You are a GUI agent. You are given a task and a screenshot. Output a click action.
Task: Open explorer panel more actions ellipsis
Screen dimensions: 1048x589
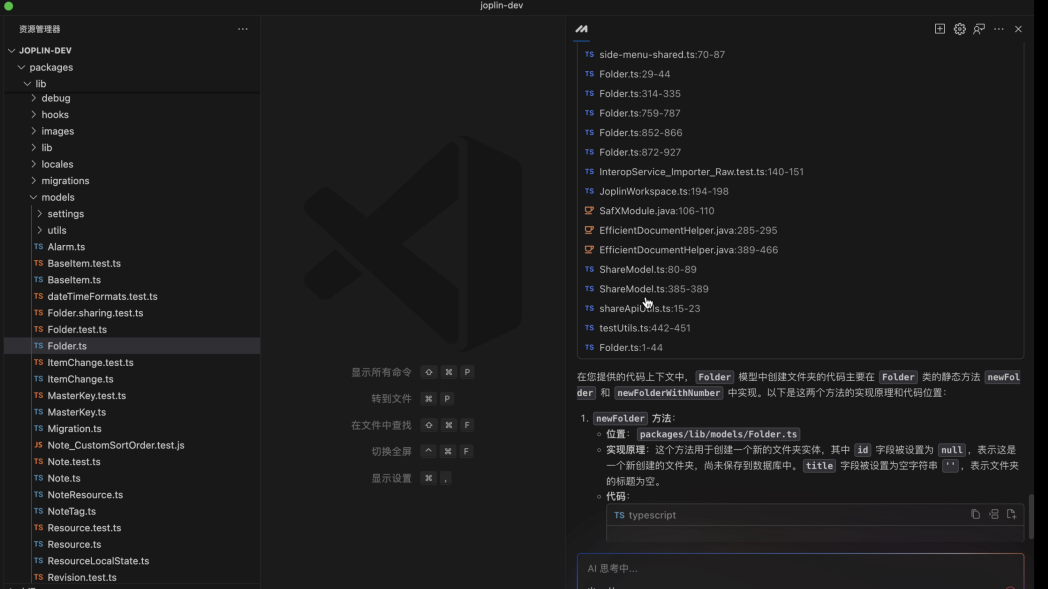(x=242, y=29)
